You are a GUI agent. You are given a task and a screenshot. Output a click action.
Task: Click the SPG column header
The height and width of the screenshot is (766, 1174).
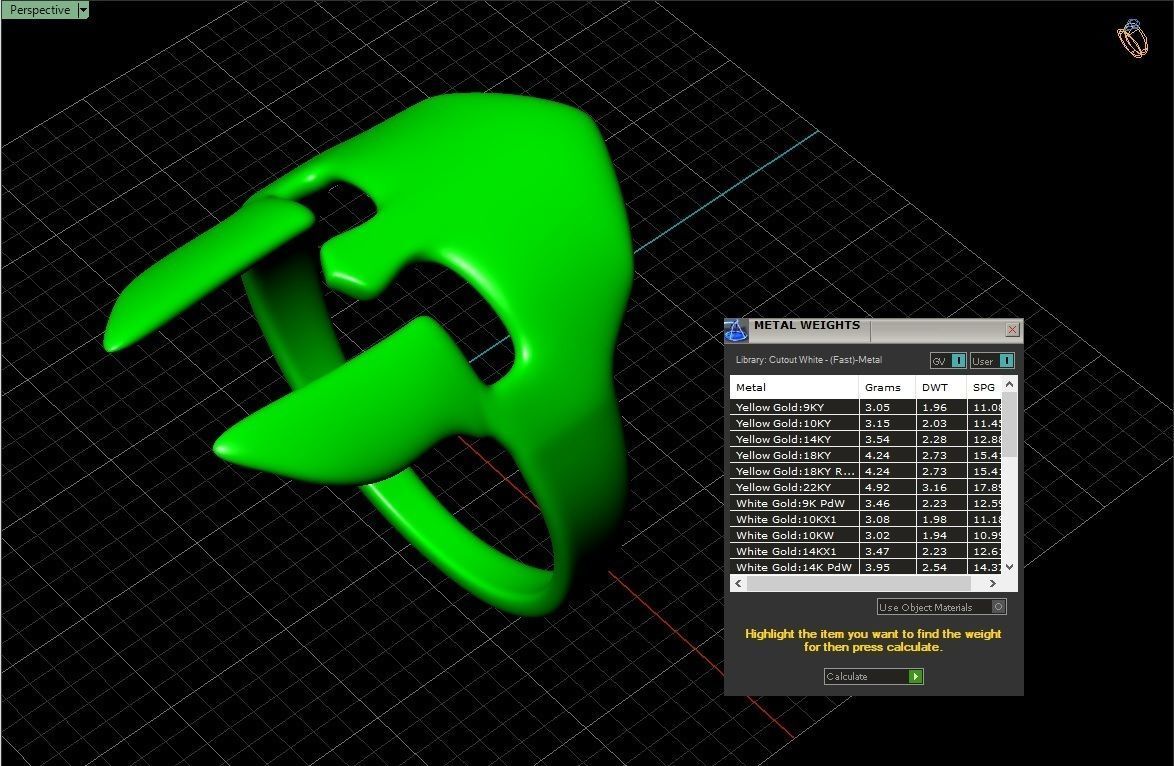click(x=984, y=387)
